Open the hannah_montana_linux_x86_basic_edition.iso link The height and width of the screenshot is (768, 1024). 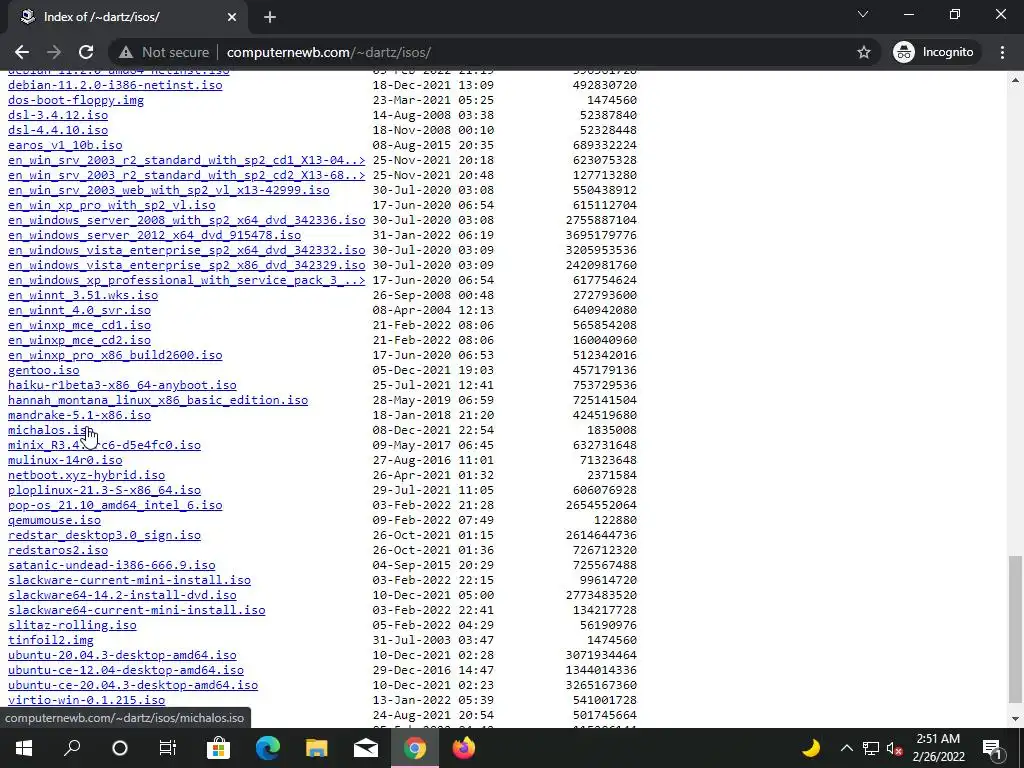pos(158,400)
